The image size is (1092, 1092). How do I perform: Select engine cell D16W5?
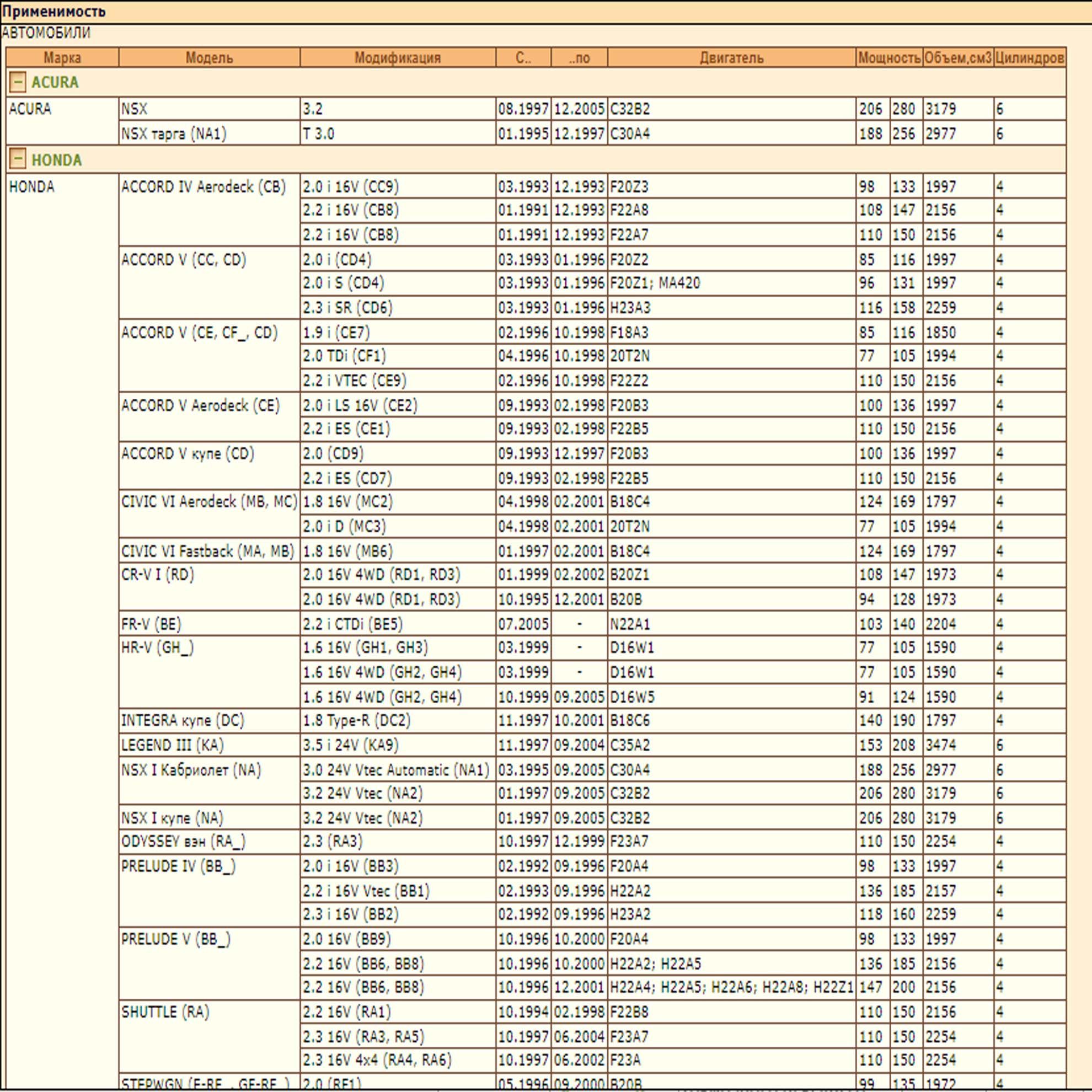[731, 697]
